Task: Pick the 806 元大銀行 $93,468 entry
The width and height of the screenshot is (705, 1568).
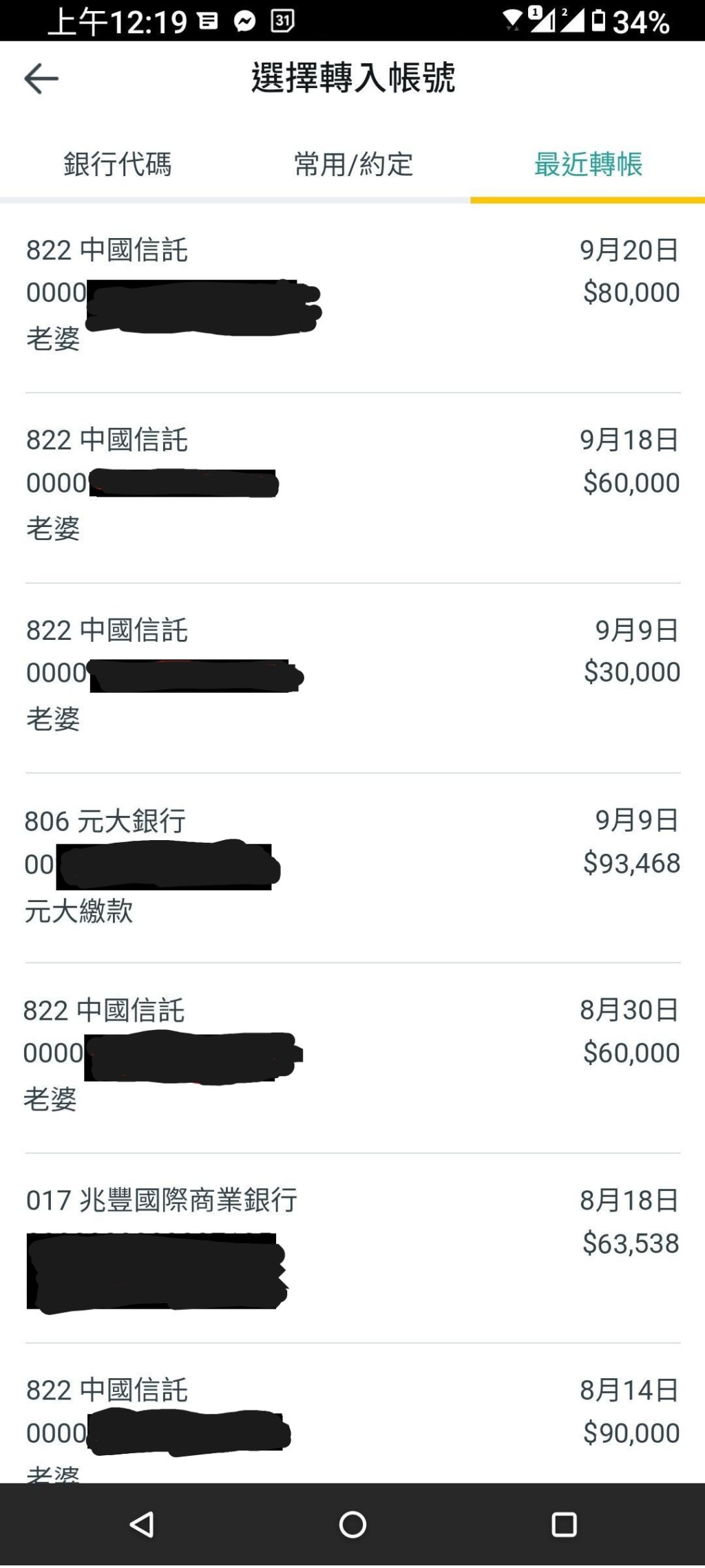Action: 352,866
